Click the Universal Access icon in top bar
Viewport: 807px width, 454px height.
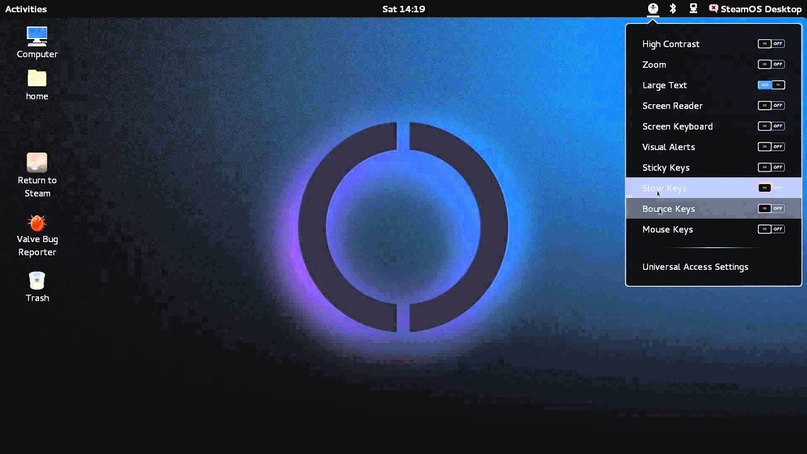tap(653, 9)
